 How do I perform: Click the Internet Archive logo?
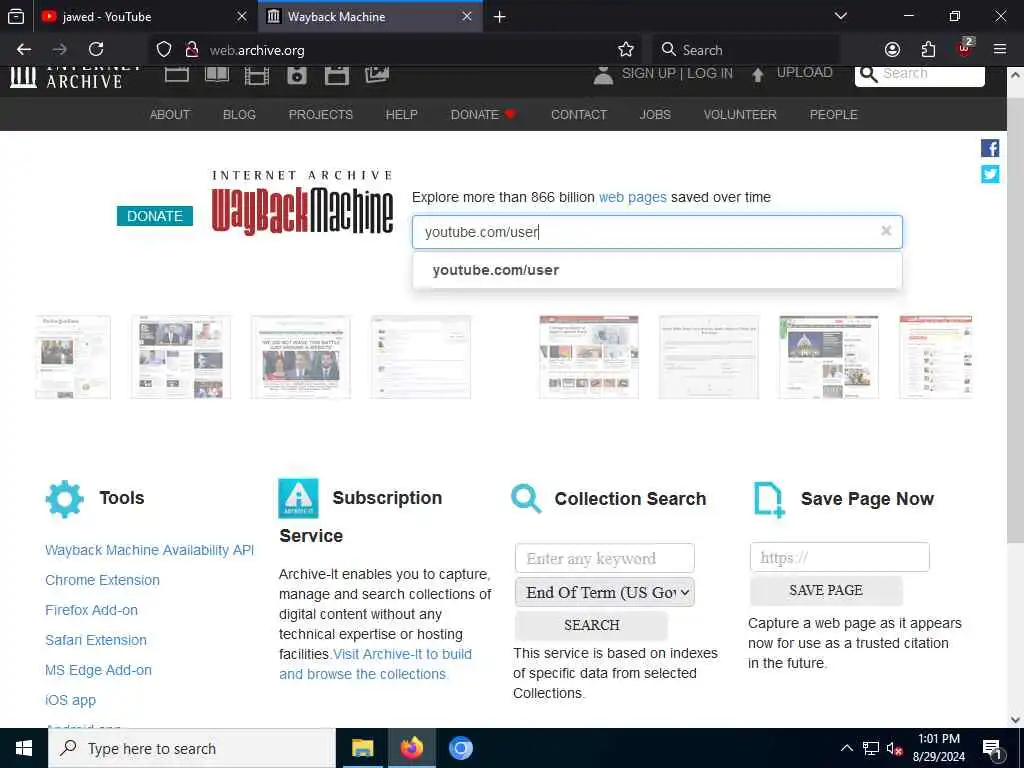click(75, 77)
